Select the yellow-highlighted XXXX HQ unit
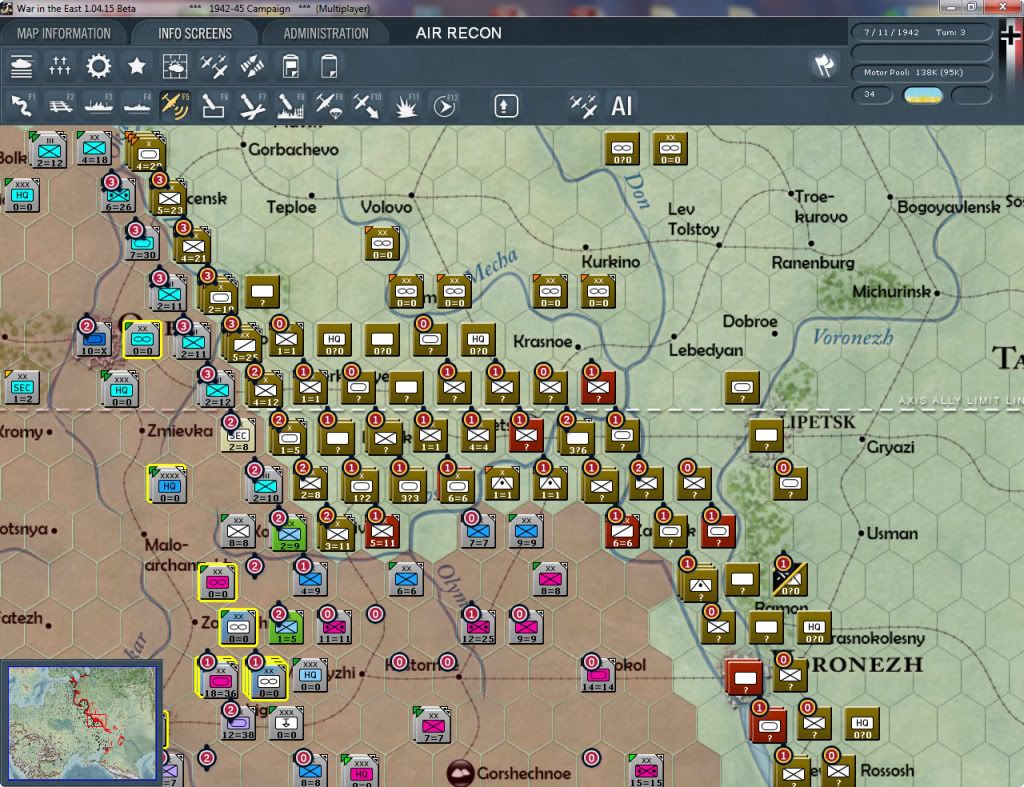Image resolution: width=1024 pixels, height=787 pixels. coord(168,485)
